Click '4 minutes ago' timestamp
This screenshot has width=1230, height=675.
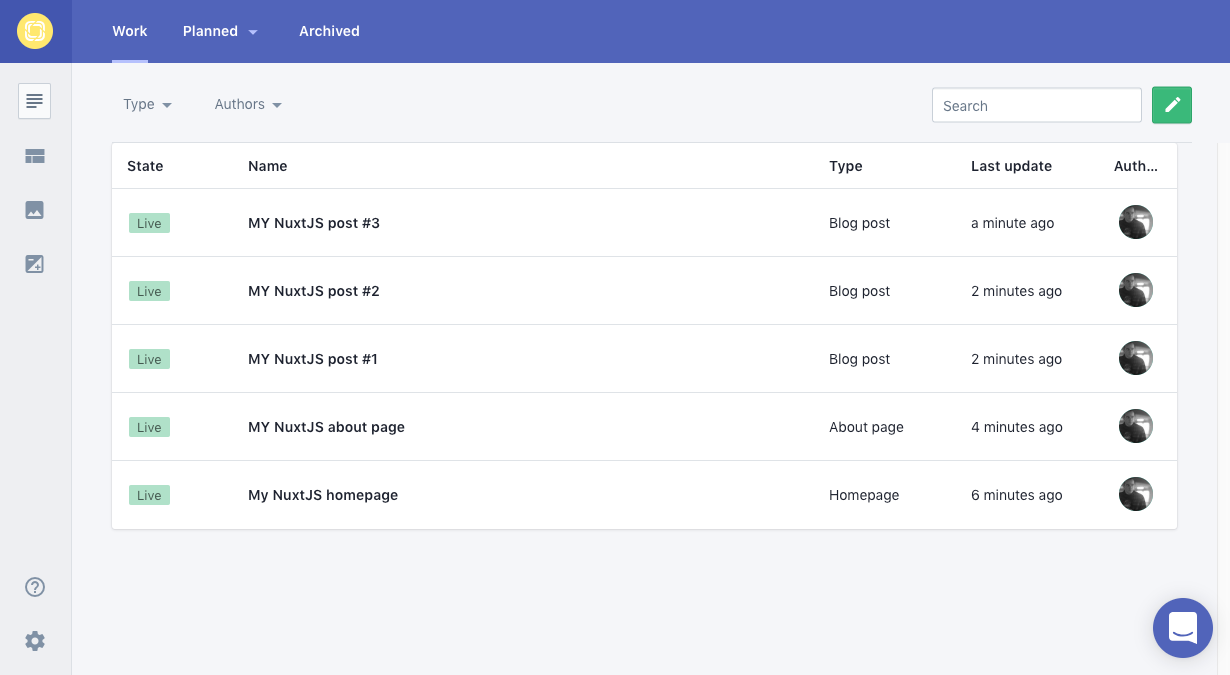pyautogui.click(x=1017, y=427)
